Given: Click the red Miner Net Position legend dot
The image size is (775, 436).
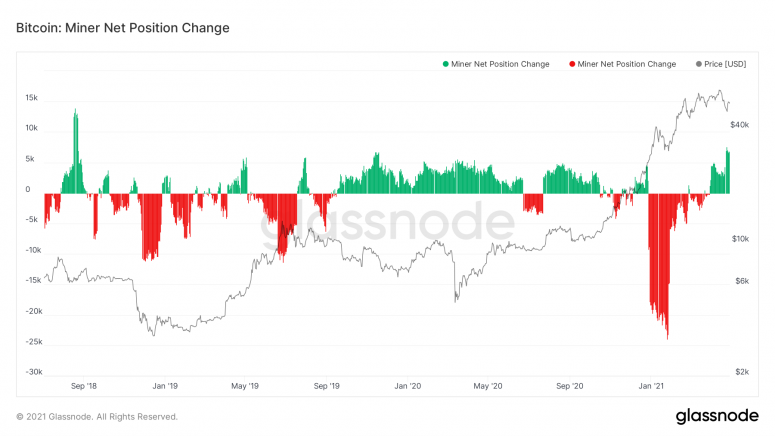Looking at the screenshot, I should [572, 64].
